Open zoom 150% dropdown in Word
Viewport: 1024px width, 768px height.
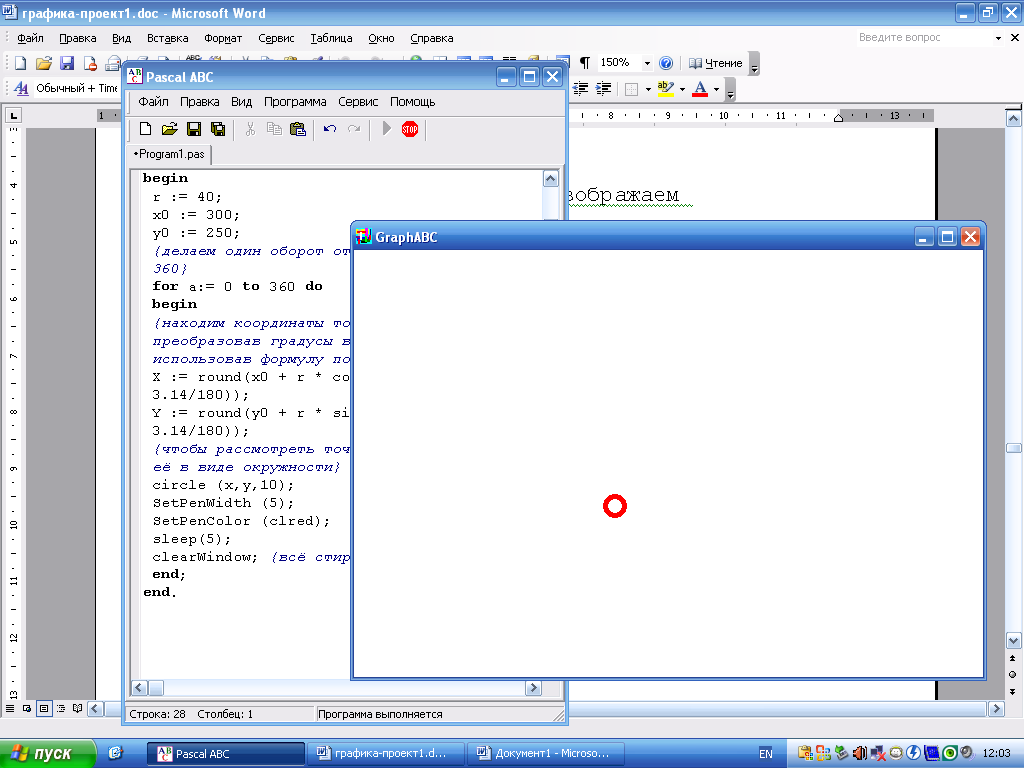pyautogui.click(x=647, y=63)
